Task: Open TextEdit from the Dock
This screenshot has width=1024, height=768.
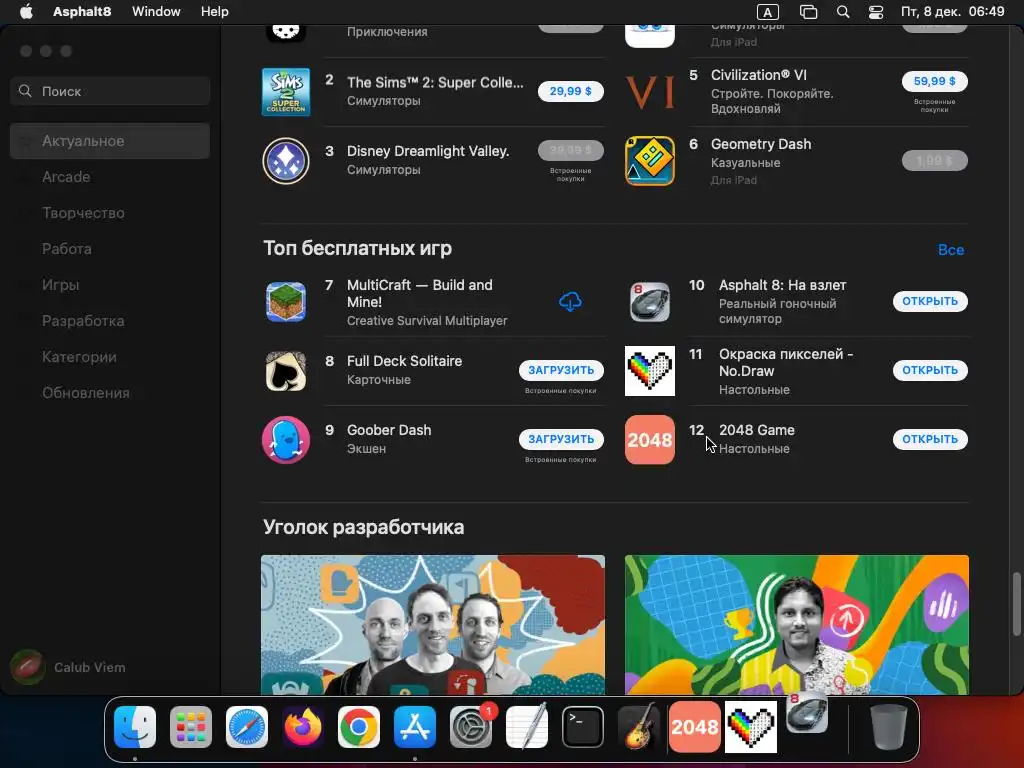Action: (x=527, y=727)
